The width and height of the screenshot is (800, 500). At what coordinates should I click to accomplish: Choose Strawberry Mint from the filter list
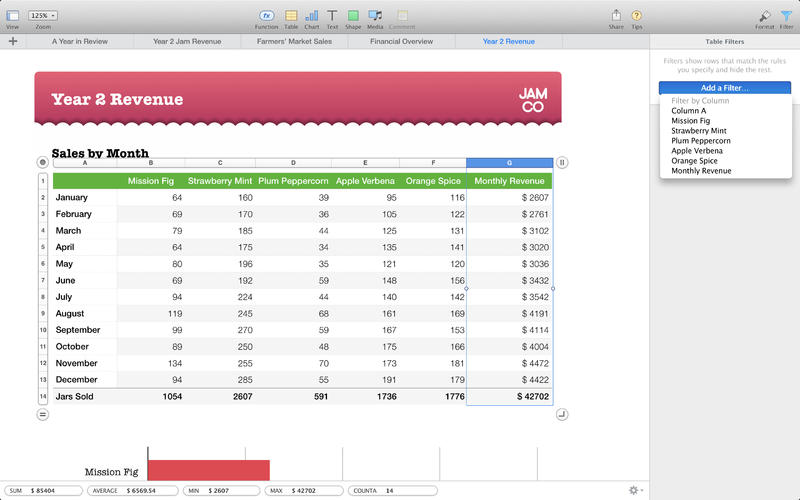click(700, 131)
